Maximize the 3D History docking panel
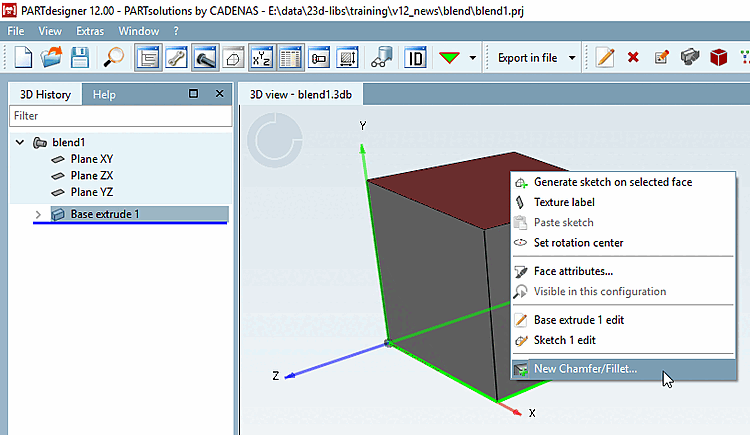 pyautogui.click(x=193, y=93)
